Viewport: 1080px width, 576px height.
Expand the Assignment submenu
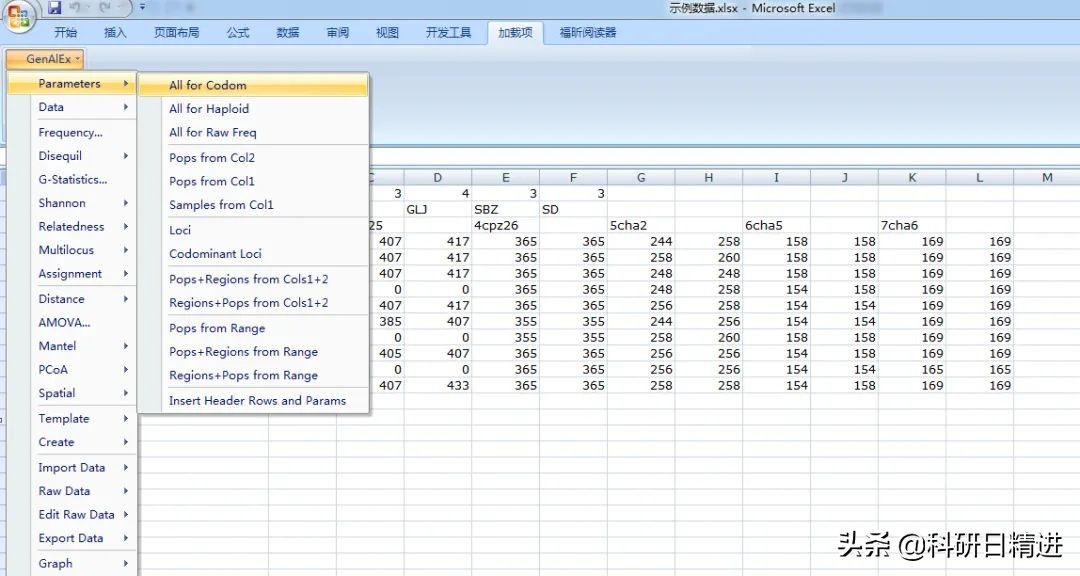pyautogui.click(x=72, y=274)
